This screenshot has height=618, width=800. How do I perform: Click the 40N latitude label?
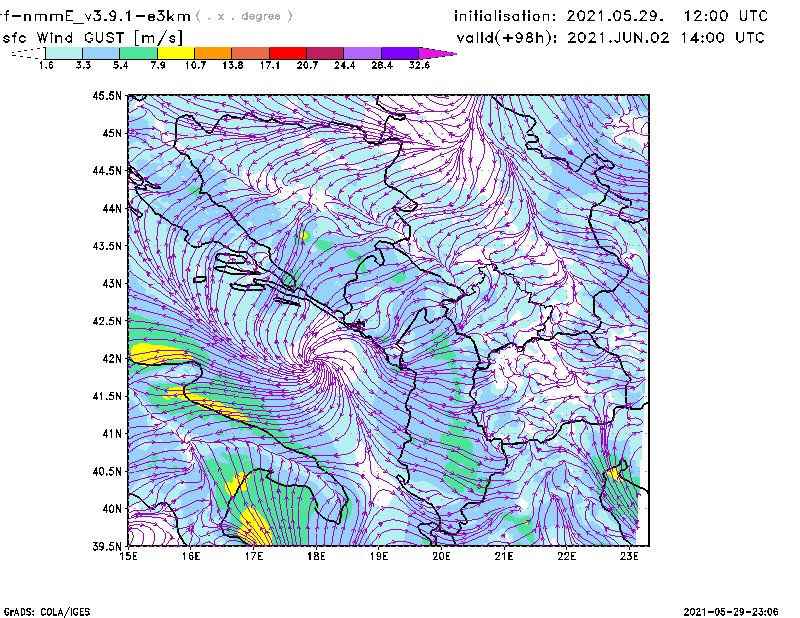(x=112, y=509)
